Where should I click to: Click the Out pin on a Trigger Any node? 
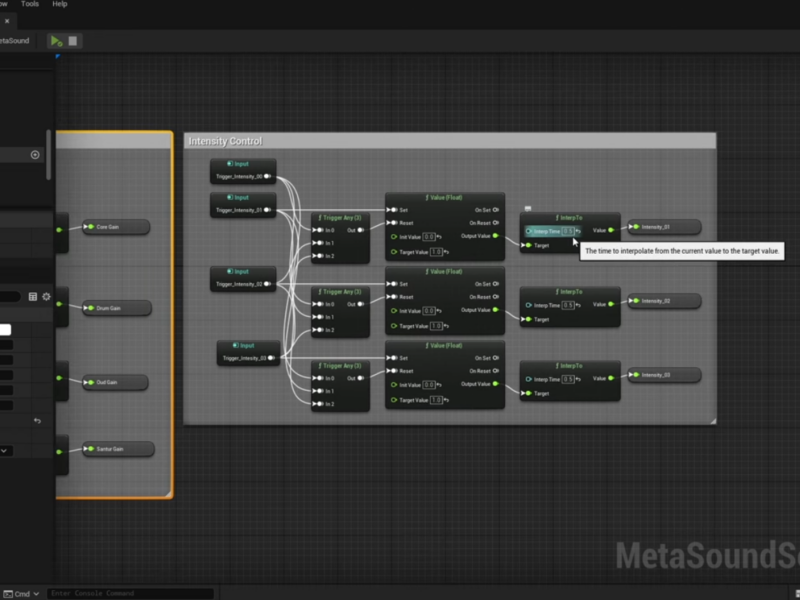(x=360, y=230)
